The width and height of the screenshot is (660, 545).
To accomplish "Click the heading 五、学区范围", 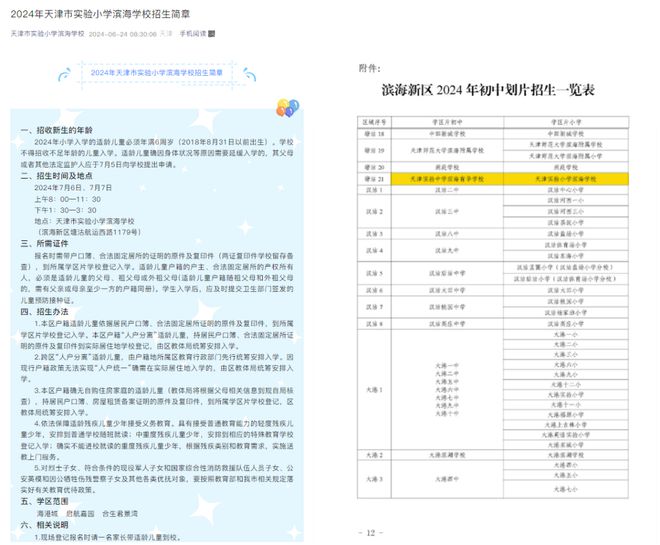I will (x=44, y=501).
